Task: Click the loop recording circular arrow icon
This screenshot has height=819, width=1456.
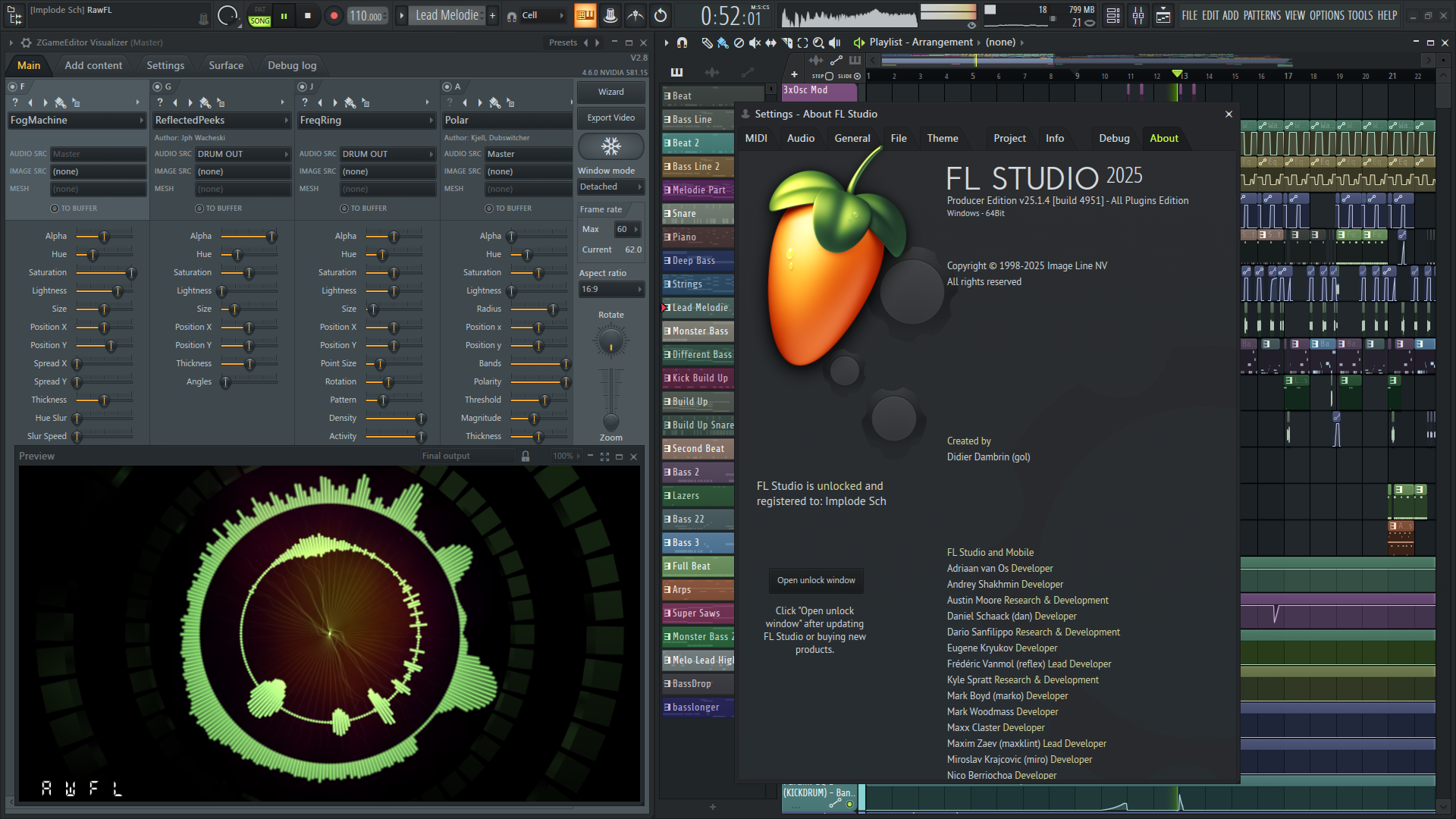Action: coord(661,15)
